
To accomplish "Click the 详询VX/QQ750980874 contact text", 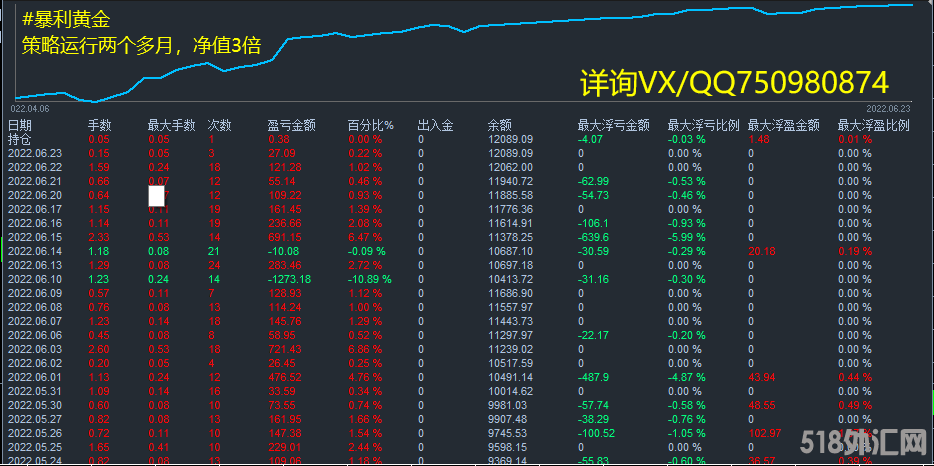I will 734,82.
